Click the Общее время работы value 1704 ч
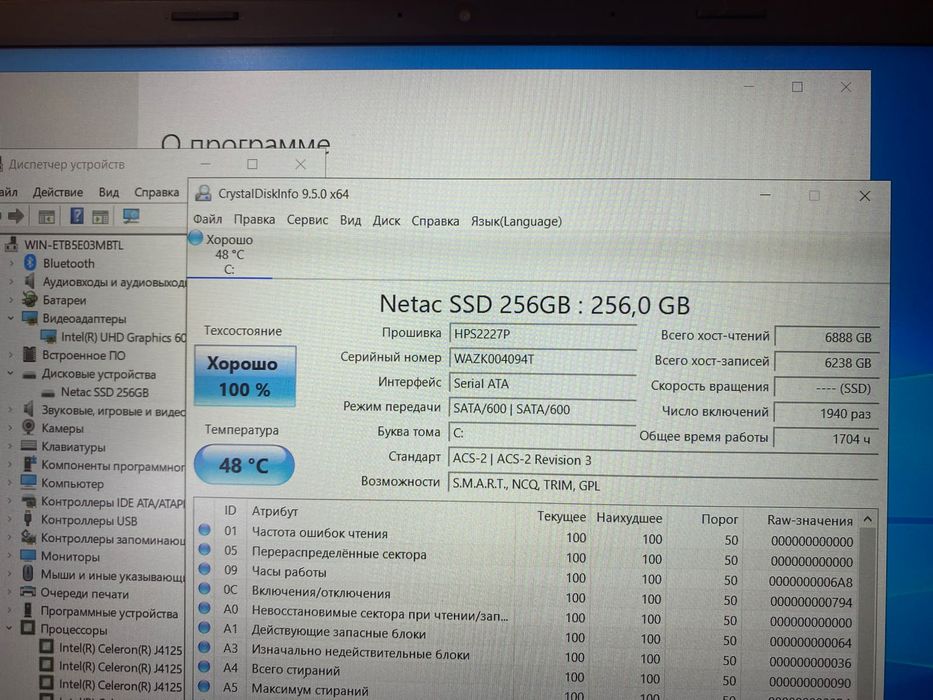Screen dimensions: 933x700 coord(826,439)
